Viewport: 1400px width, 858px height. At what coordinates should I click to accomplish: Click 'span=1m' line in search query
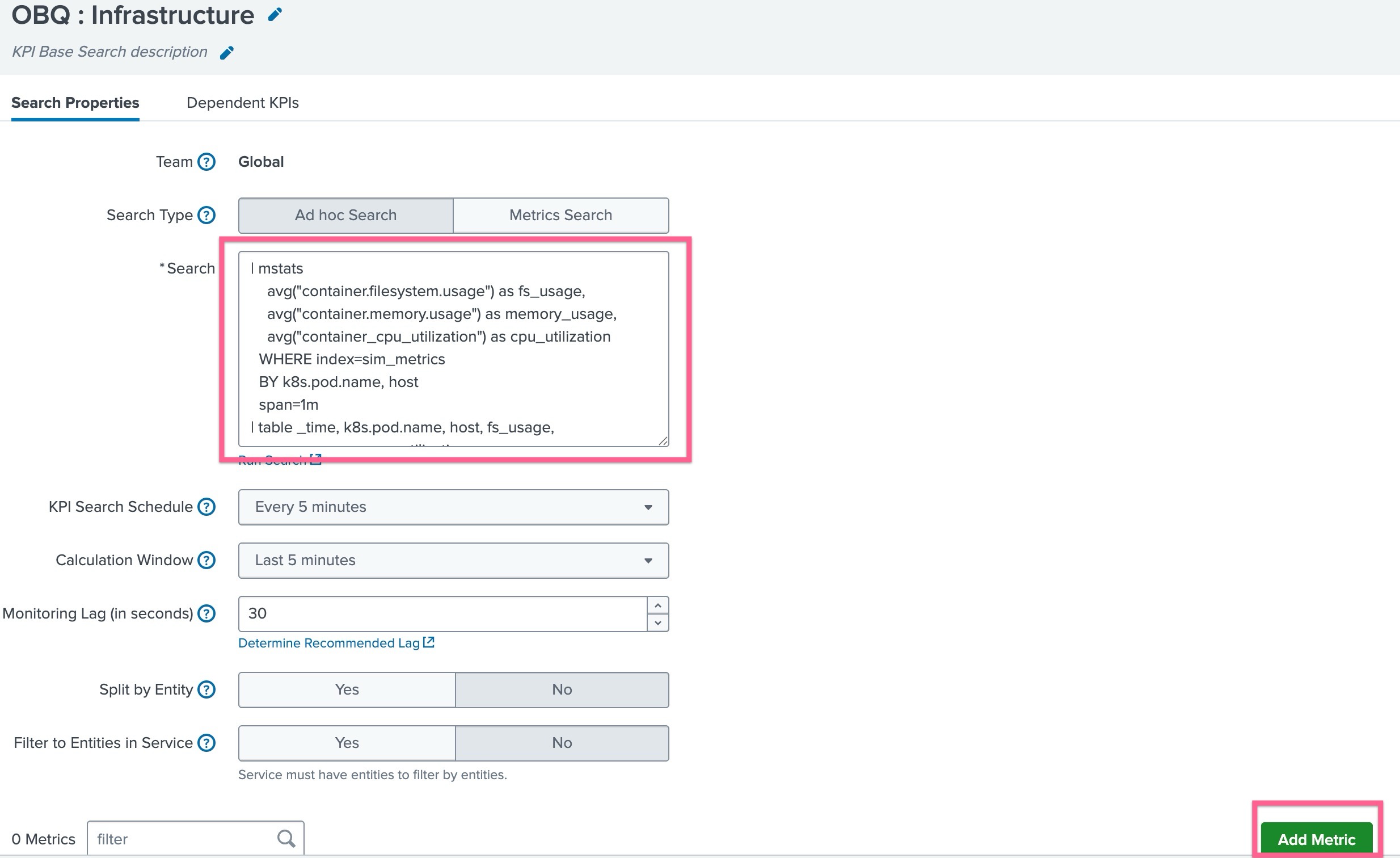[x=289, y=405]
